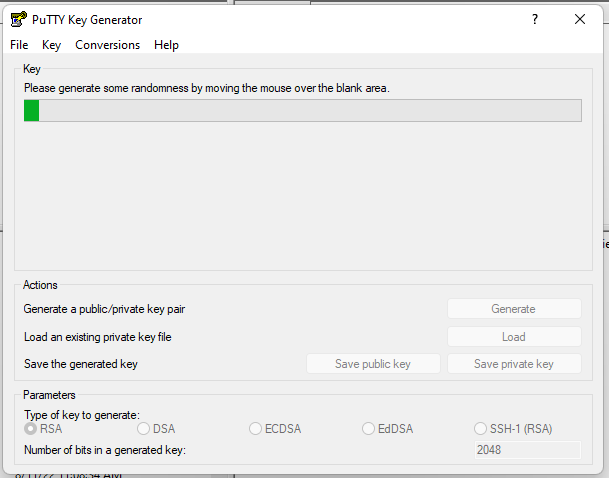Click the 'Actions' group heading
609x478 pixels.
(x=40, y=285)
